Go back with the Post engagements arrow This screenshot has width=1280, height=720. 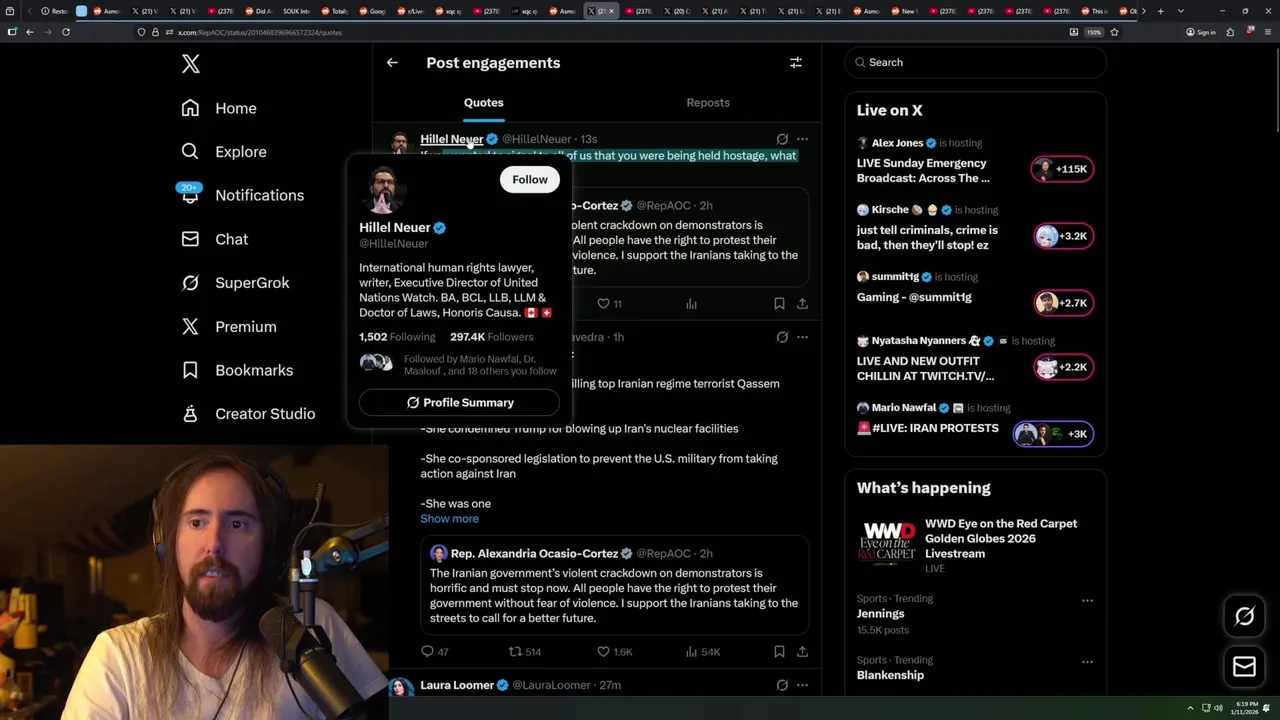pyautogui.click(x=392, y=62)
